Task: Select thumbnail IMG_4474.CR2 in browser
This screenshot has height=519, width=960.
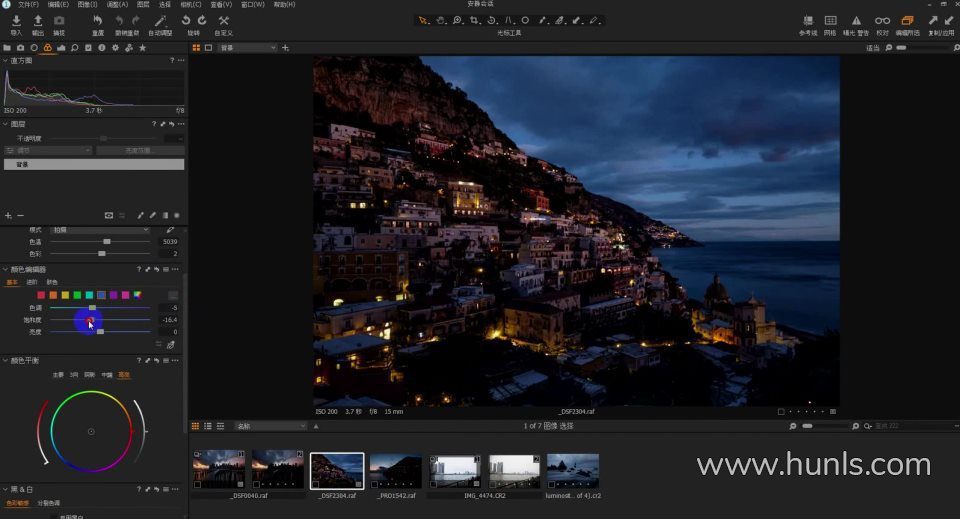Action: (454, 470)
